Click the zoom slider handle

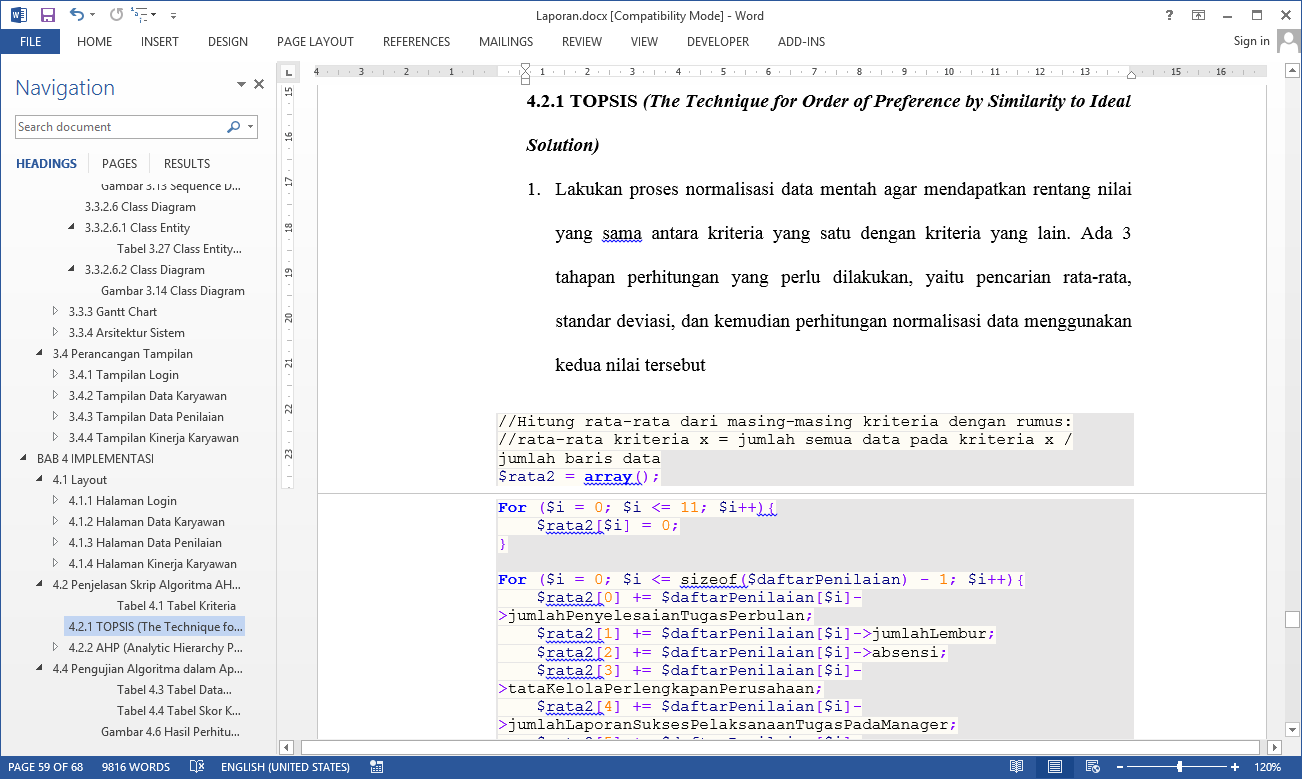tap(1180, 767)
